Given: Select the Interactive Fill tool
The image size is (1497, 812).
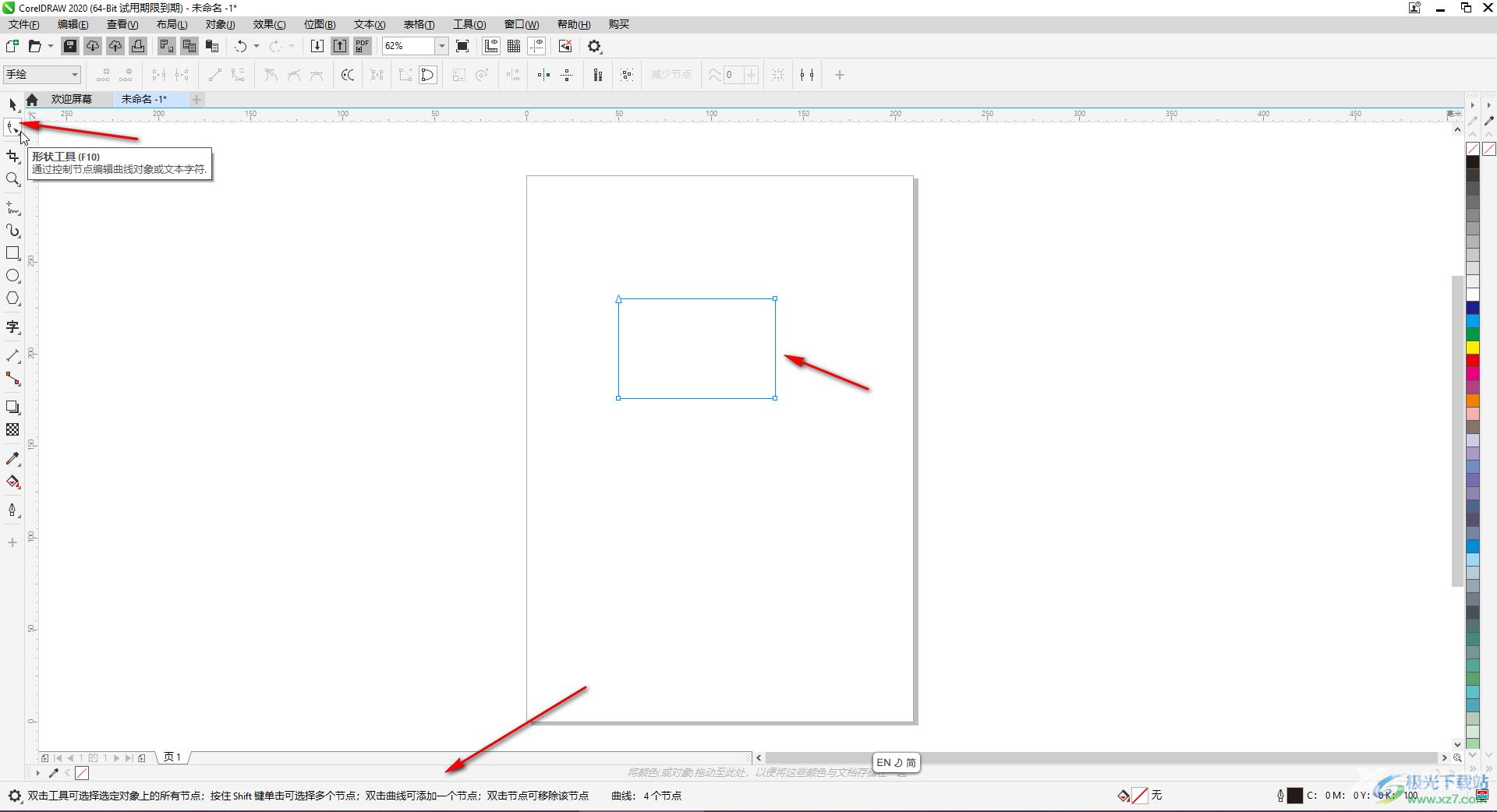Looking at the screenshot, I should (x=12, y=482).
